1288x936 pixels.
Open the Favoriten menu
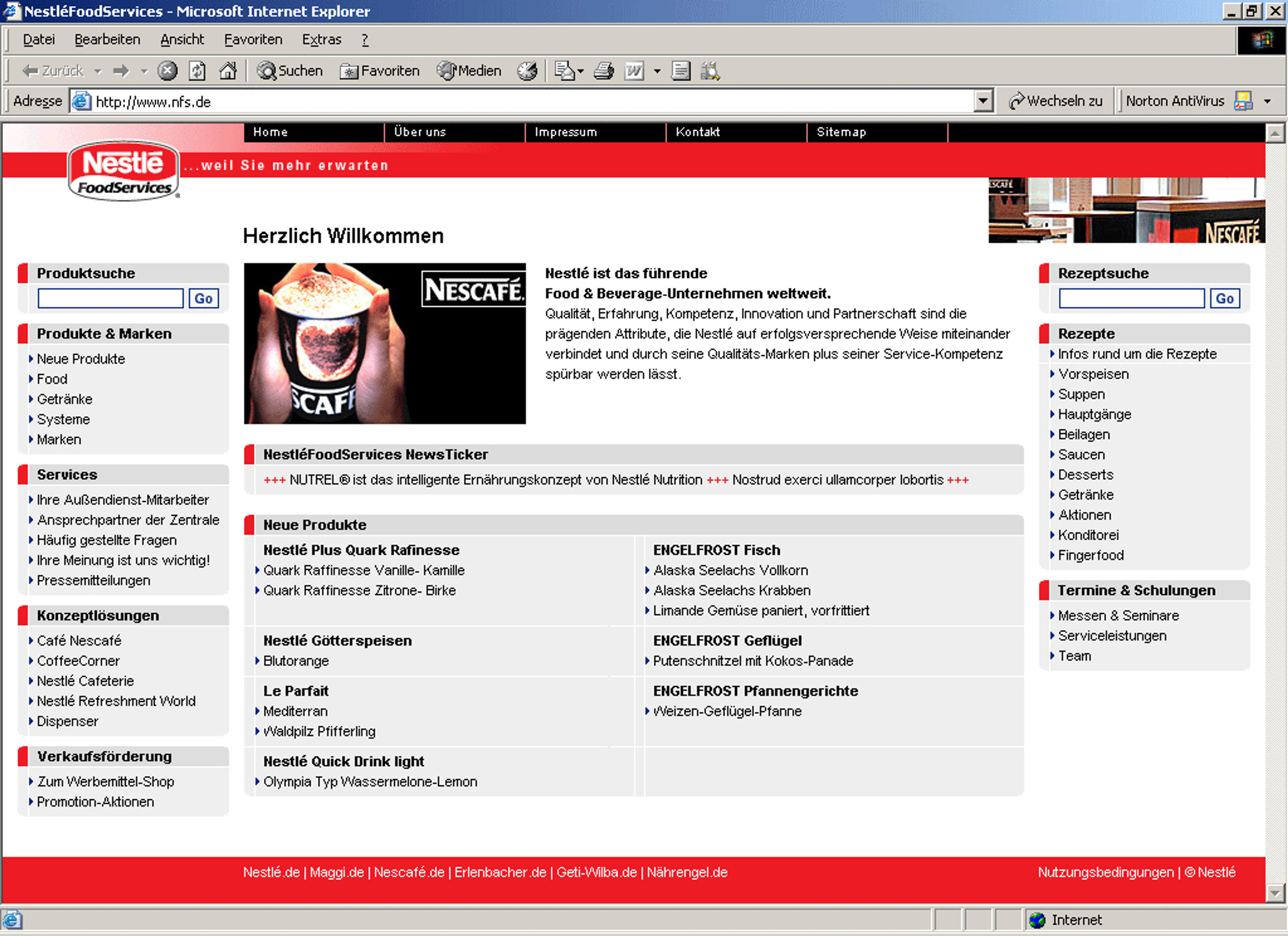coord(253,39)
